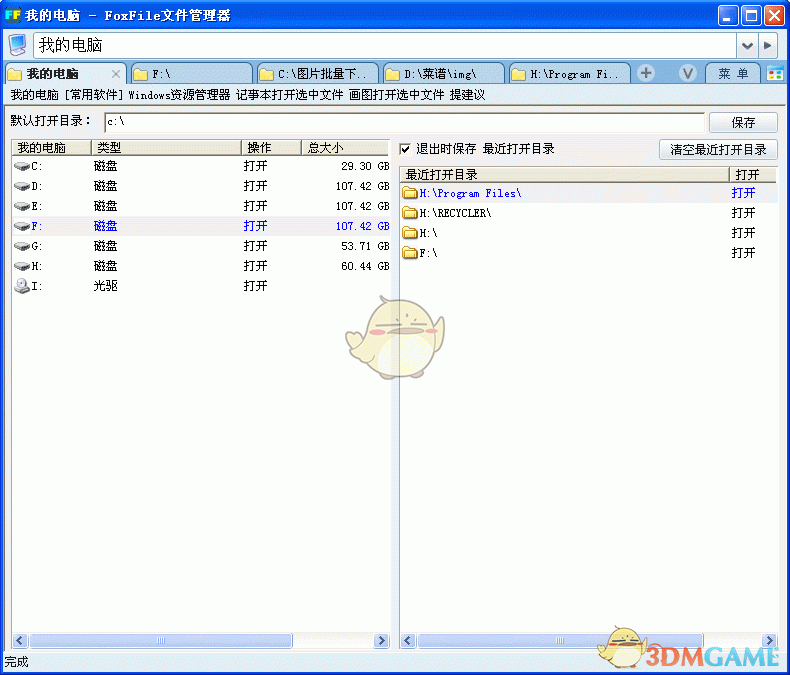Screen dimensions: 790x675
Task: Add a new tab with plus icon
Action: [646, 74]
